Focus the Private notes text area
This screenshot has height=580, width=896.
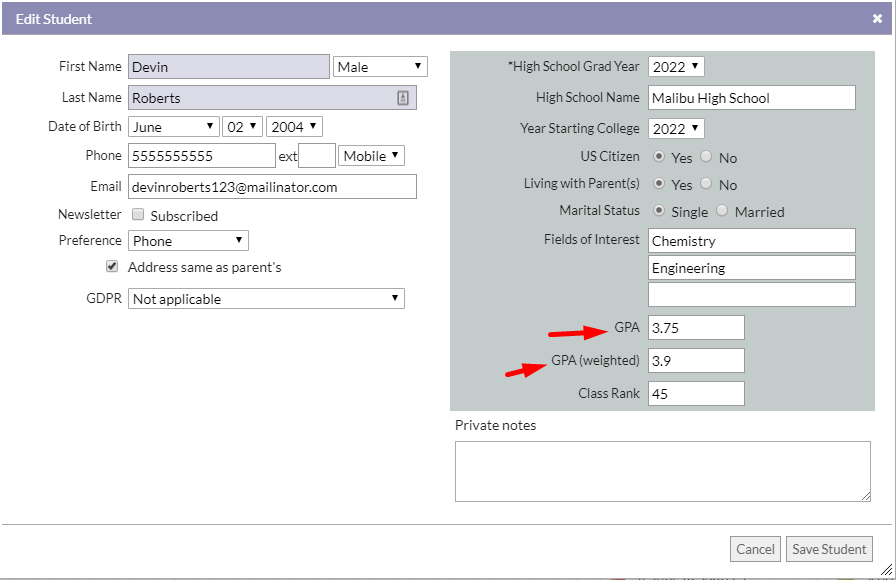point(663,471)
